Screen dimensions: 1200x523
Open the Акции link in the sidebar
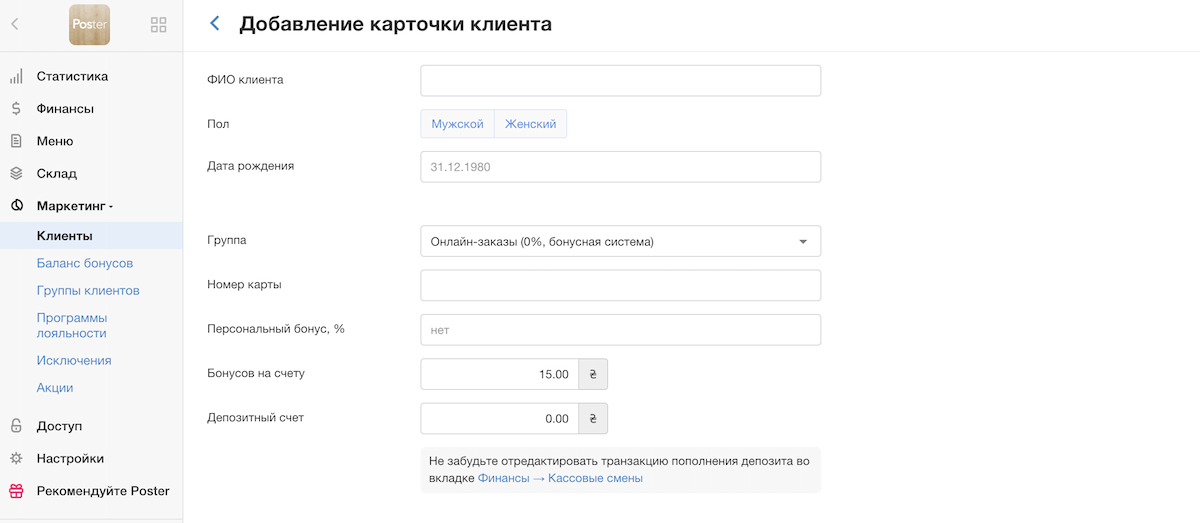pyautogui.click(x=55, y=388)
